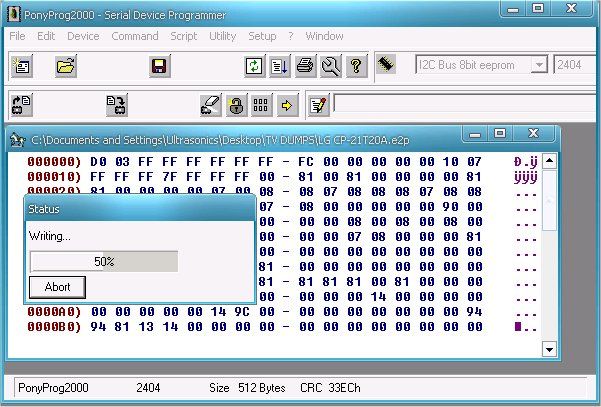Maximize the LG CP-21T20A.e2p document window
Screen dimensions: 601x407
(499, 134)
